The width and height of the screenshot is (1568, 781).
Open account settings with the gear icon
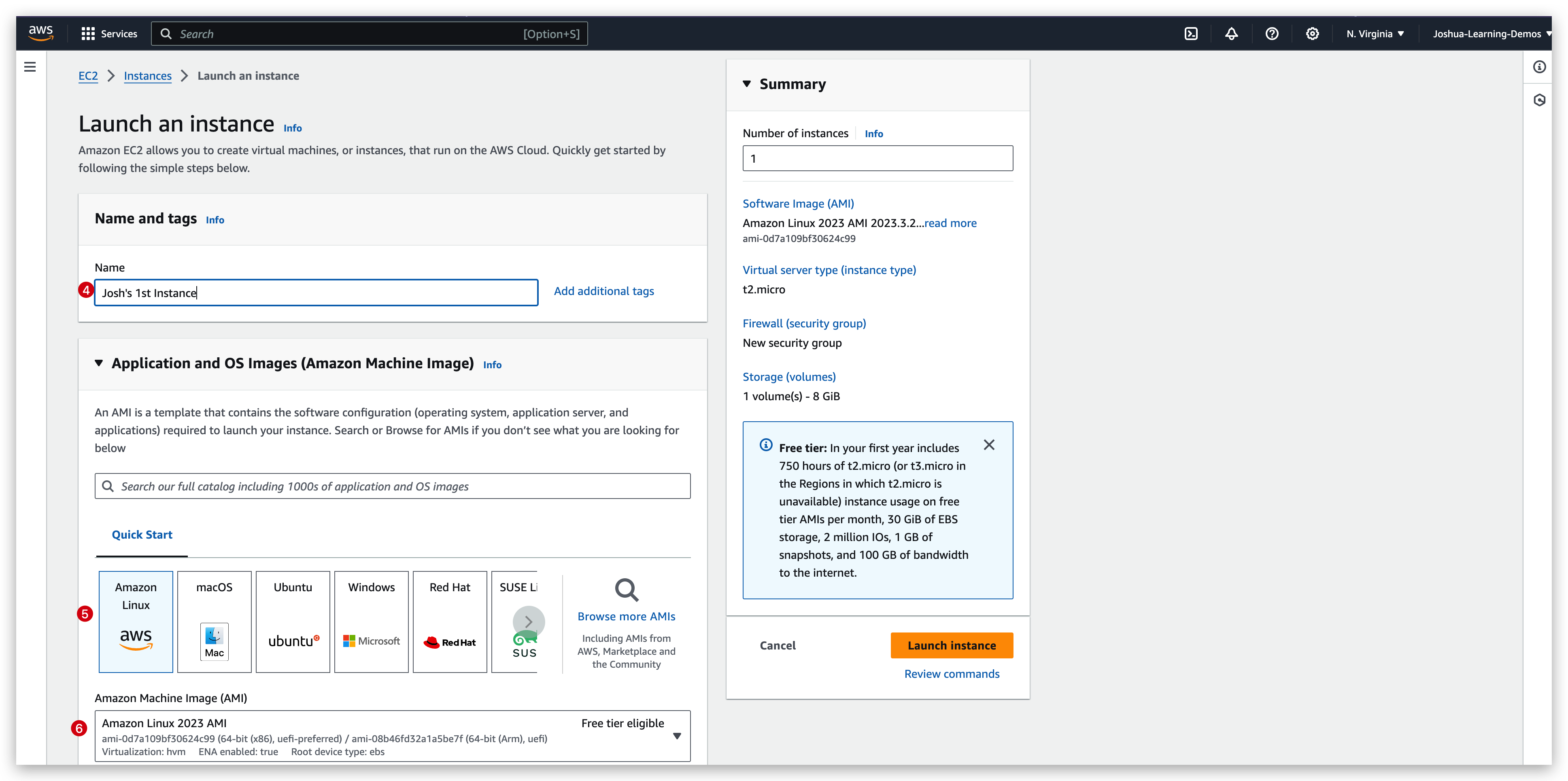click(1312, 34)
